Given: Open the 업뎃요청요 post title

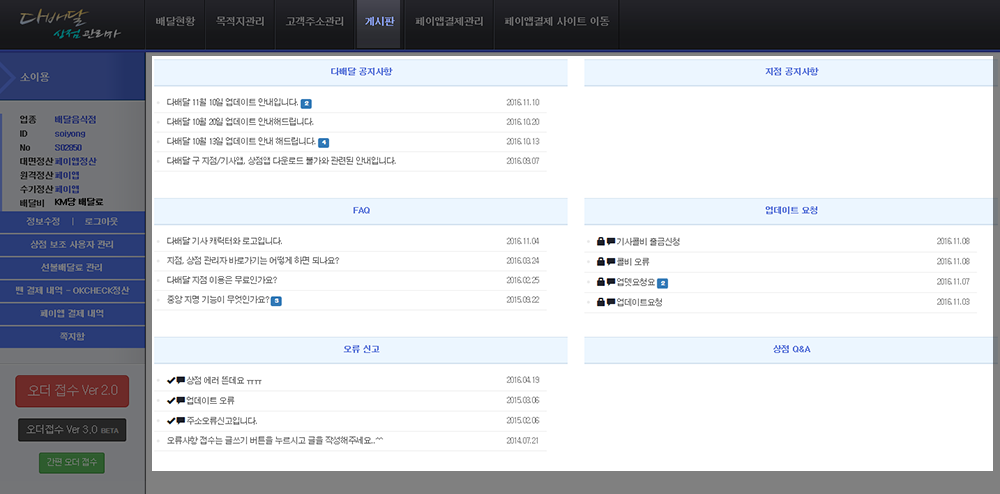Looking at the screenshot, I should [x=636, y=282].
